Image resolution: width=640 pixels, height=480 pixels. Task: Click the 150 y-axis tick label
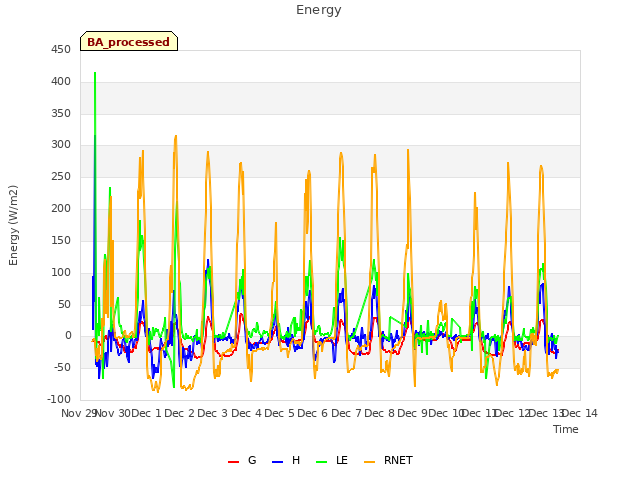[x=61, y=240]
